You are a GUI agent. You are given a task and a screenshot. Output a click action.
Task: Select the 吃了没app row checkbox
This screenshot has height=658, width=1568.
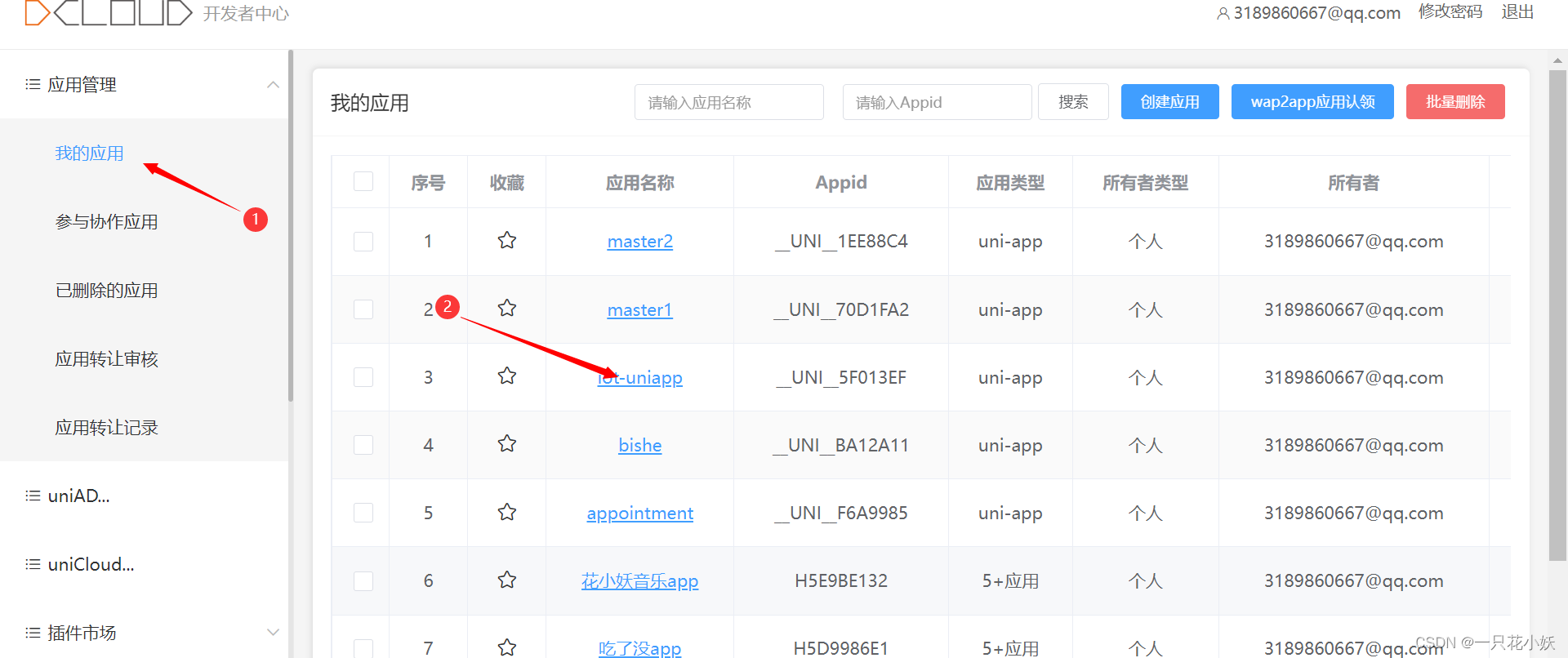pos(363,648)
